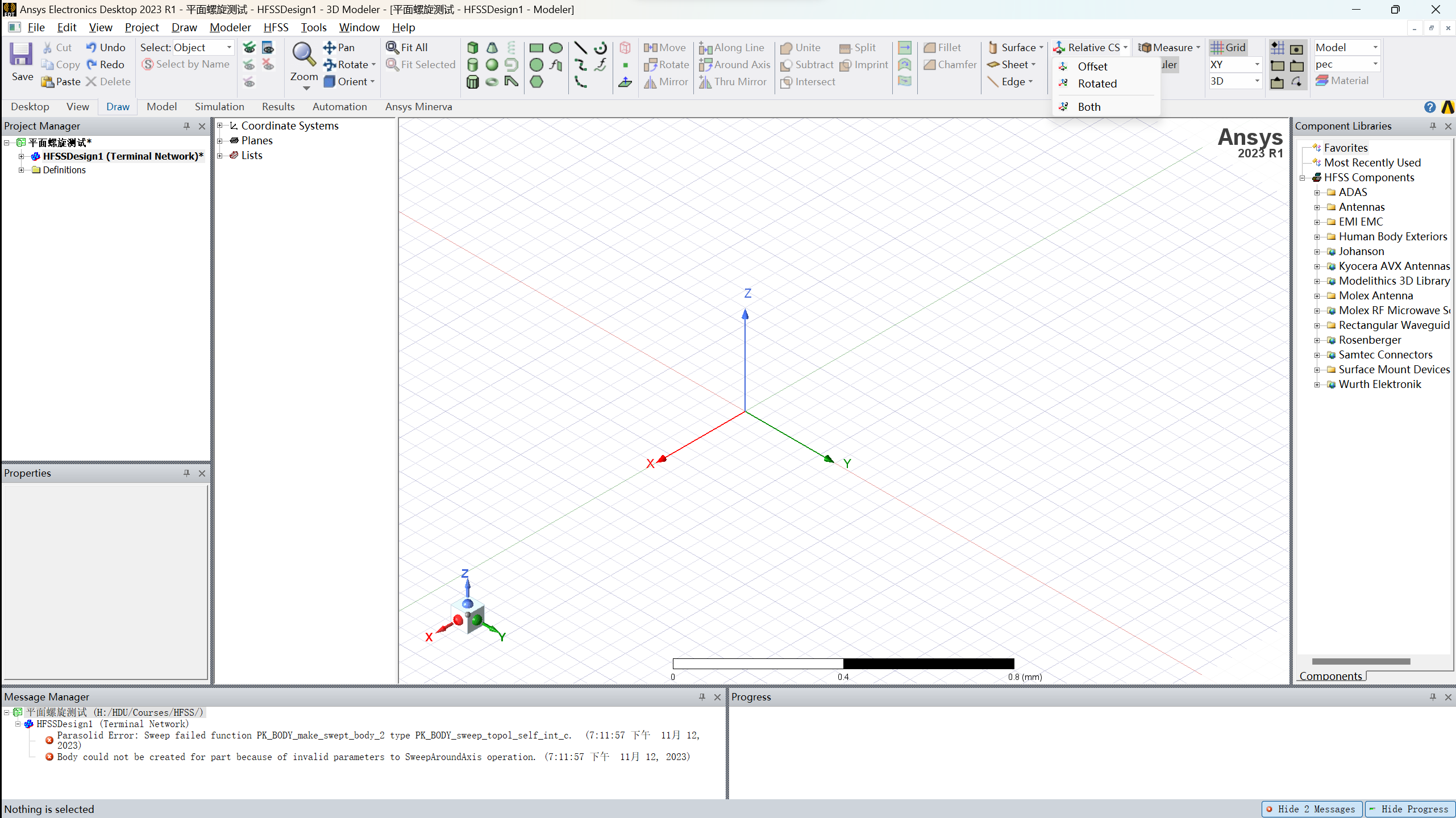Expand the Coordinate Systems tree node
1456x818 pixels.
219,126
